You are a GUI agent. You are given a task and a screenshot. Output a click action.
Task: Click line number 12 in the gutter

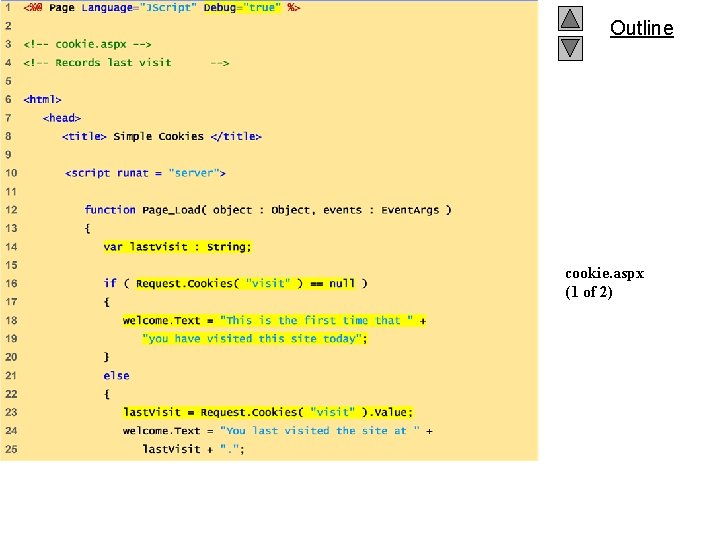(11, 210)
